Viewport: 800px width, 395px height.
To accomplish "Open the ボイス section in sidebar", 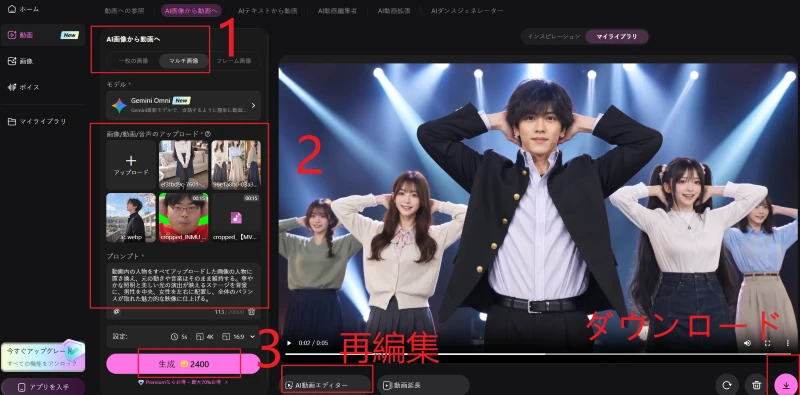I will (x=23, y=87).
